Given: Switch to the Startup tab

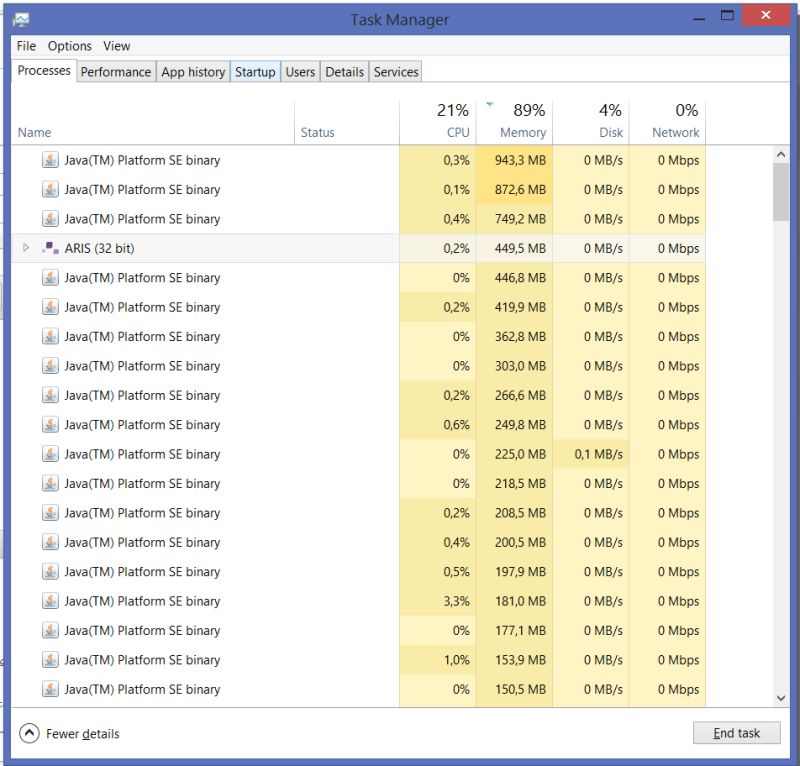Looking at the screenshot, I should [255, 71].
